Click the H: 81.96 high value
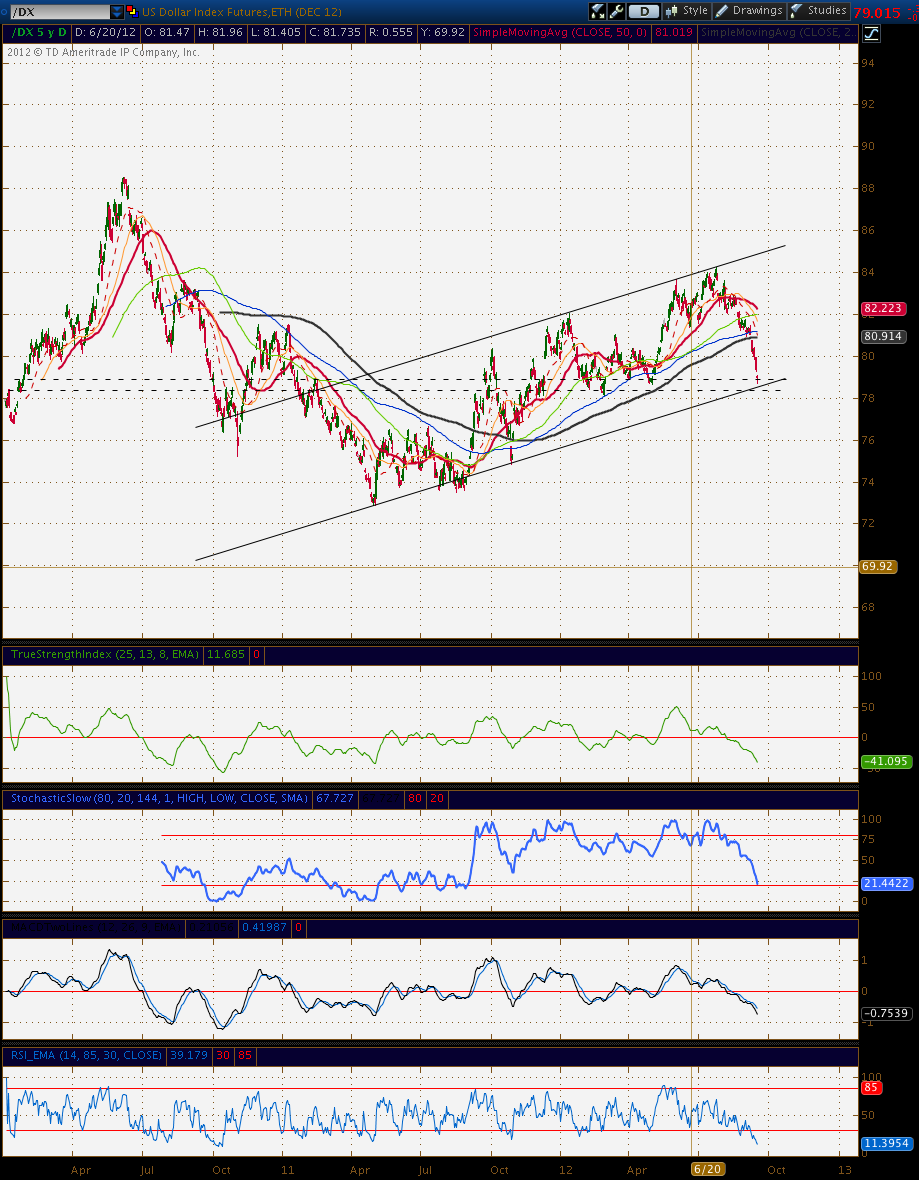 (219, 32)
